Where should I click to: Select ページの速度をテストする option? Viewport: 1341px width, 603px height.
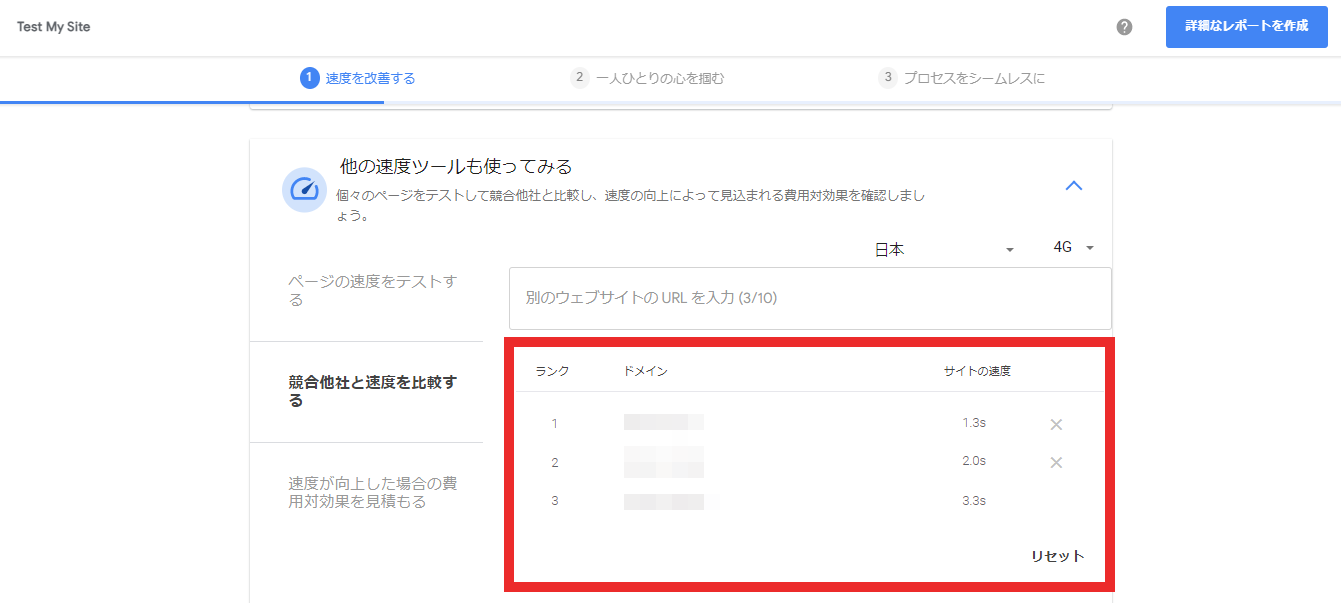(x=371, y=290)
